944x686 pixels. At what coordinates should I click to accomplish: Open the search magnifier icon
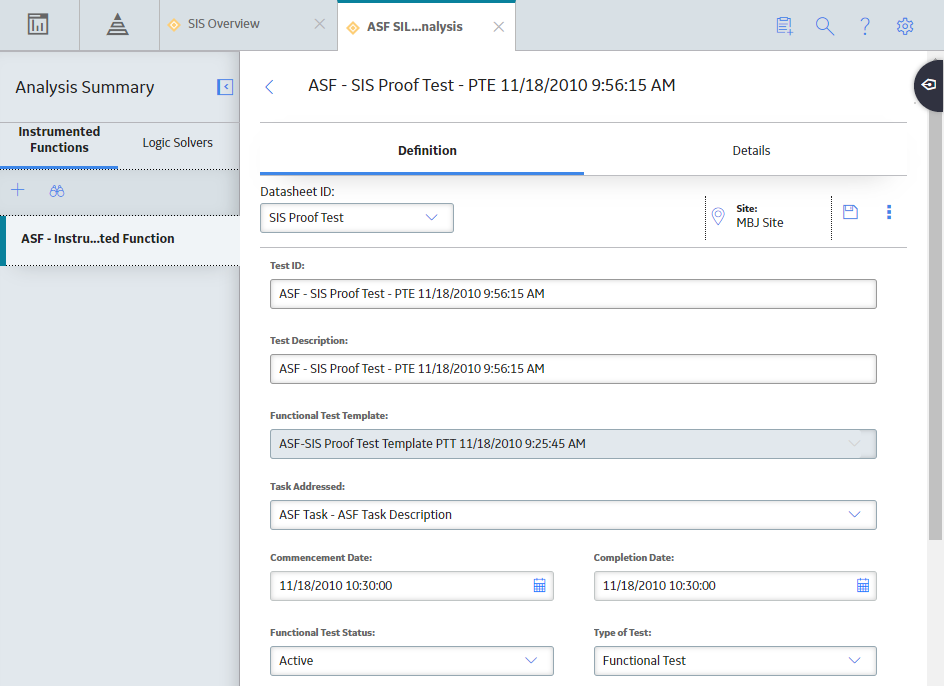pyautogui.click(x=824, y=26)
